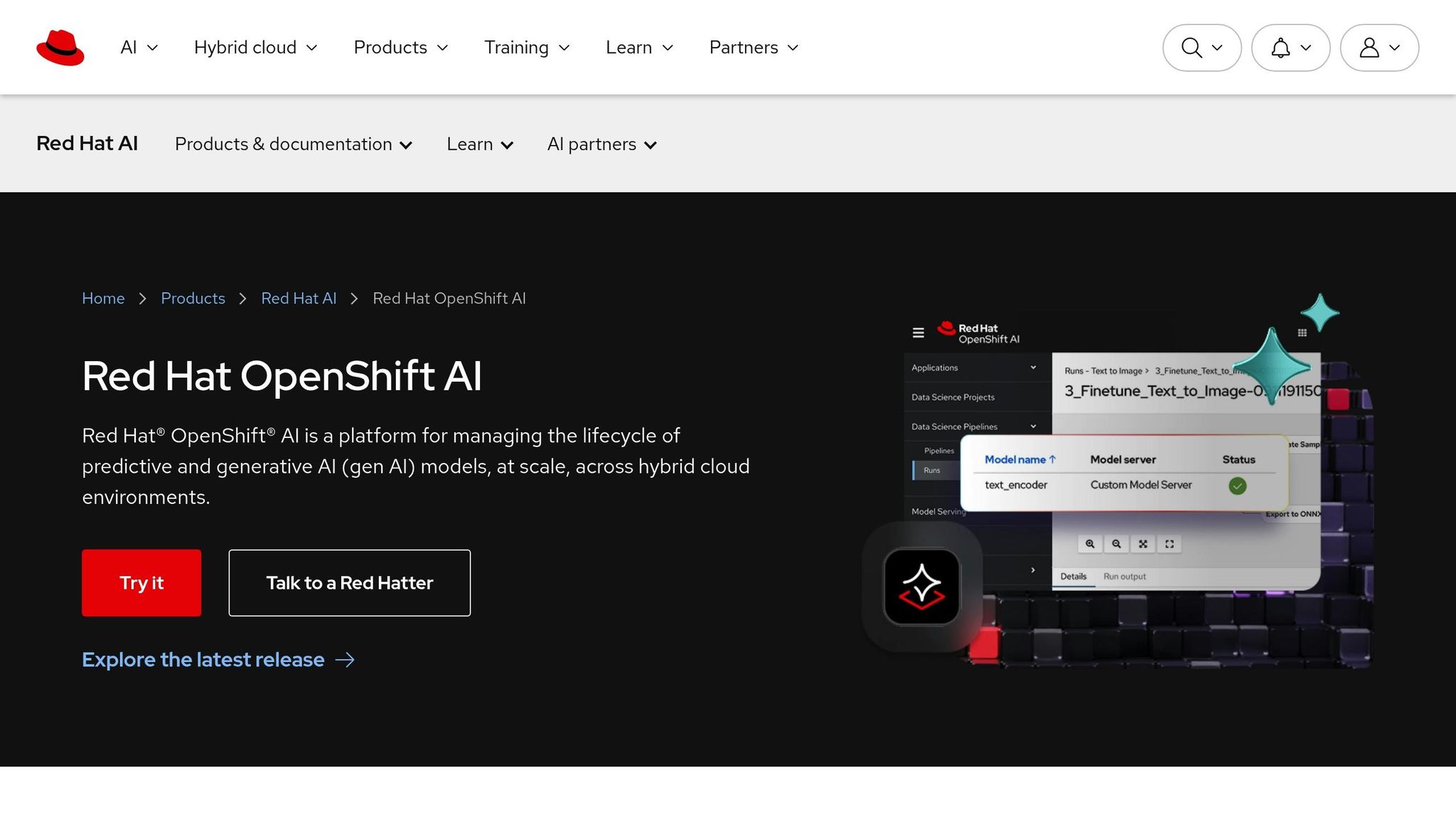Click the arrow beside Explore the latest release
The height and width of the screenshot is (819, 1456).
point(345,660)
